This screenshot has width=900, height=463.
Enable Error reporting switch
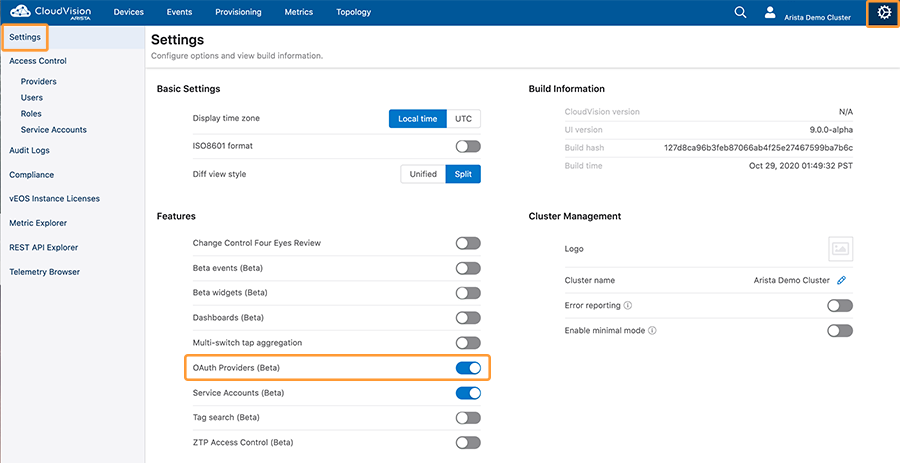(840, 306)
